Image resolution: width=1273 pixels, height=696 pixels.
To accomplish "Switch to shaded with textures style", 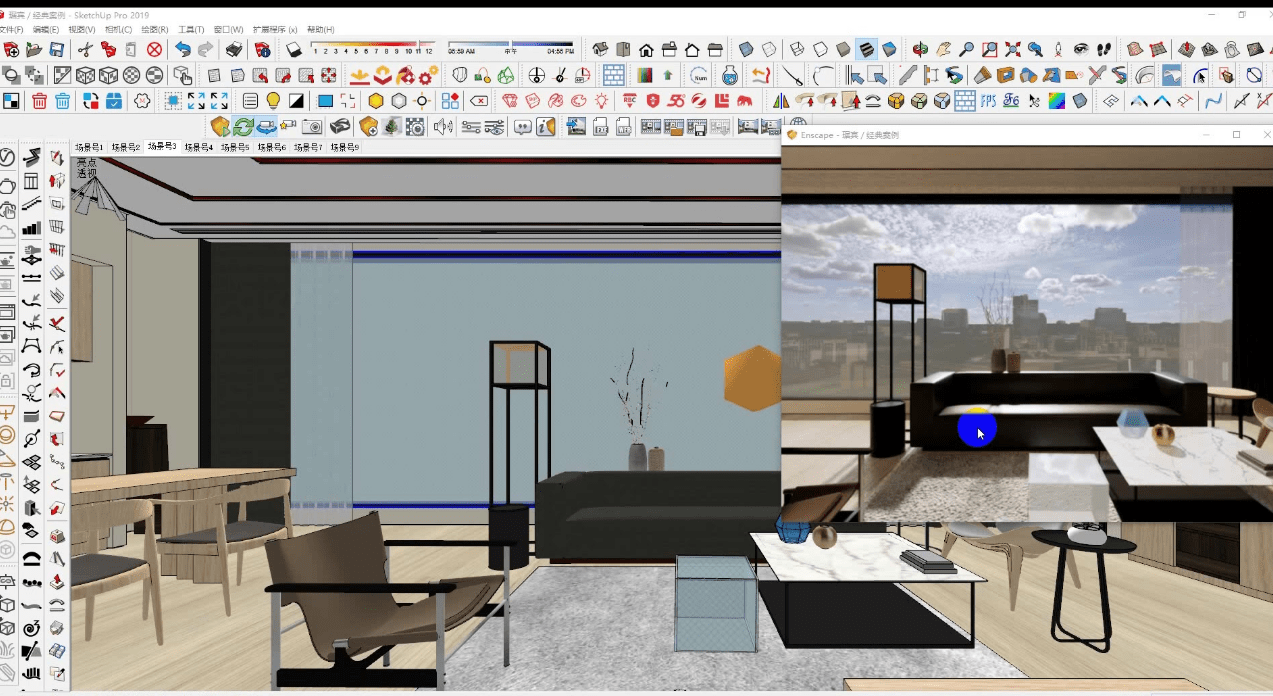I will pos(866,49).
